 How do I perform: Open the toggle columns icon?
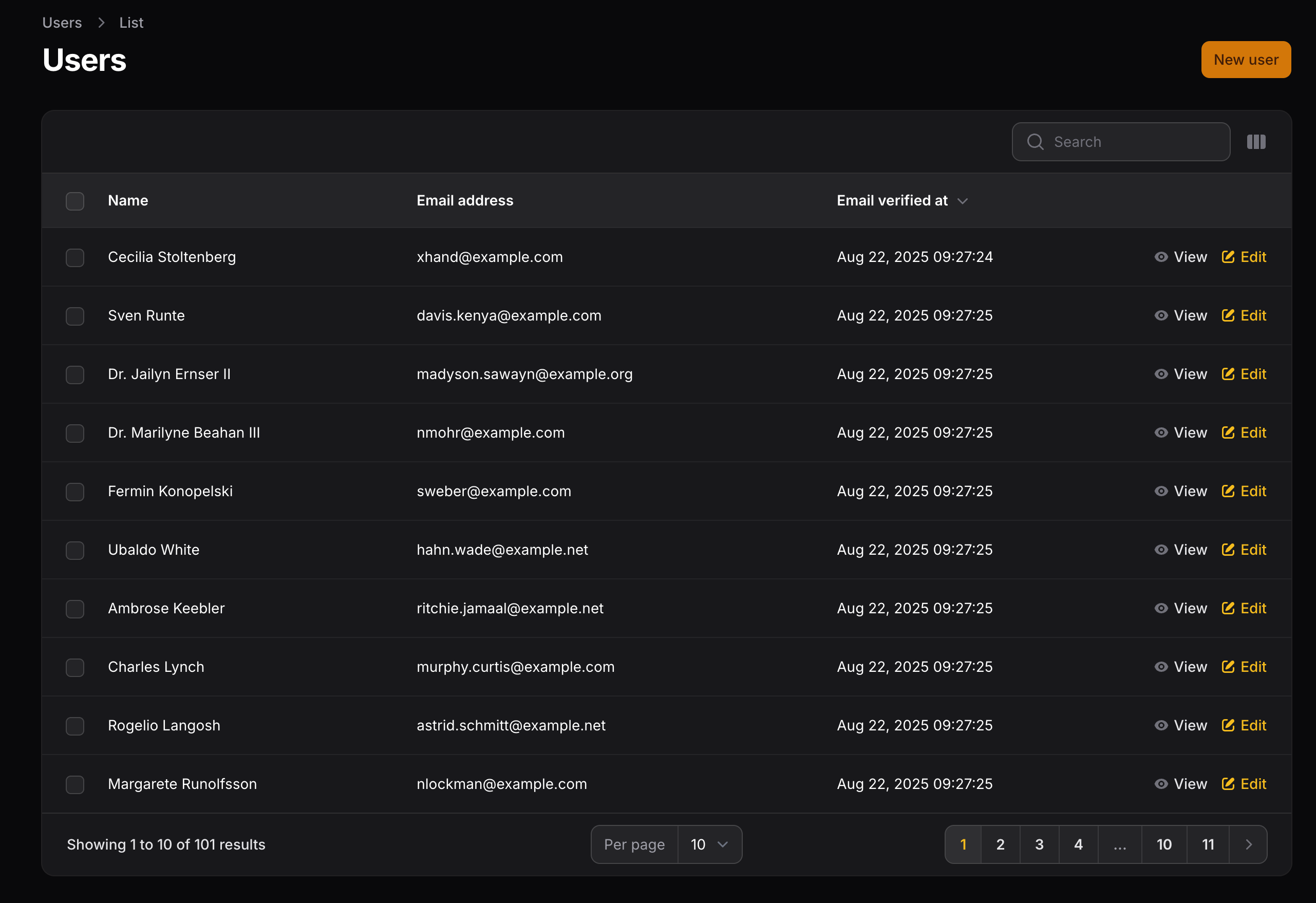[x=1255, y=142]
